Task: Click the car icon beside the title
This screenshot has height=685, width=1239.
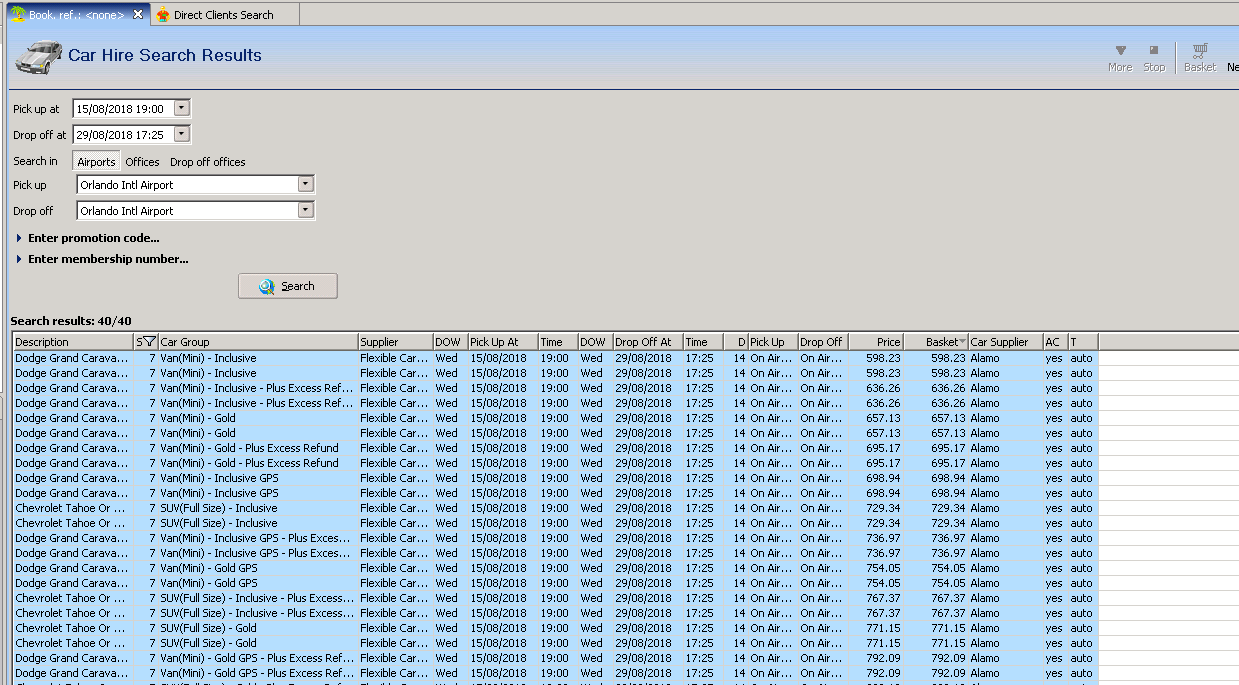Action: click(39, 57)
